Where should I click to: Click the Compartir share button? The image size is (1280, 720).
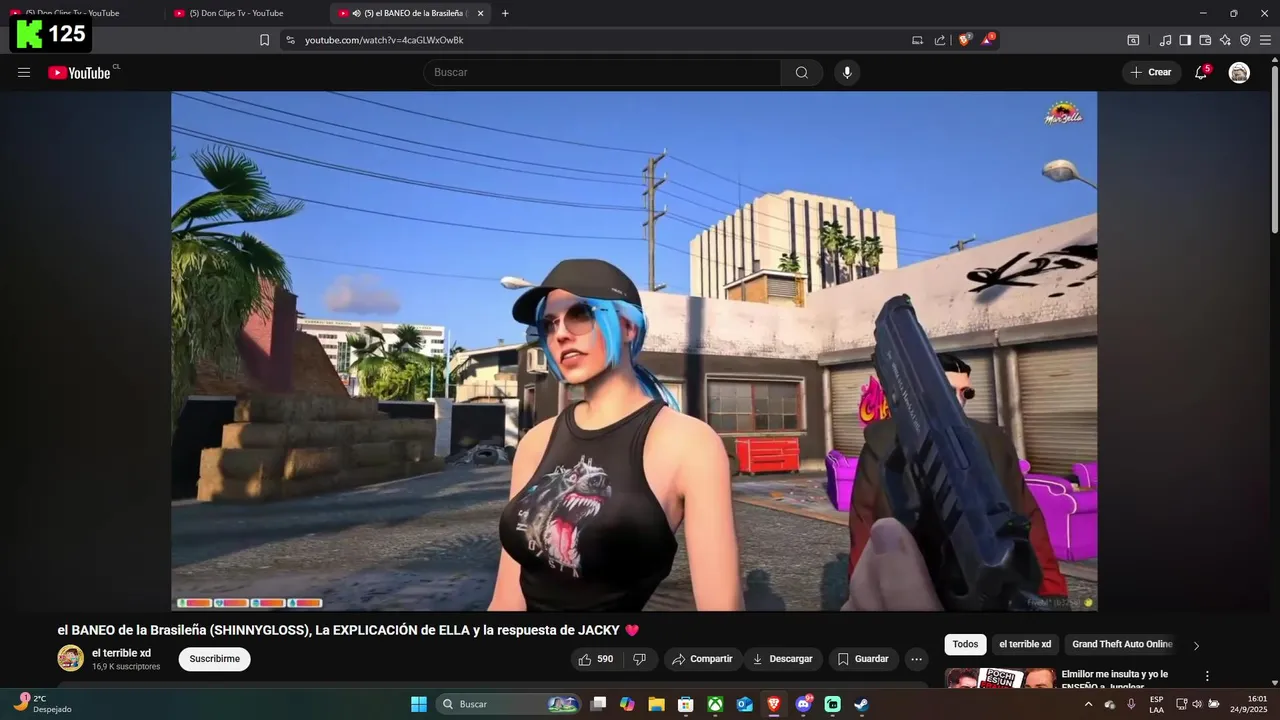pyautogui.click(x=703, y=659)
